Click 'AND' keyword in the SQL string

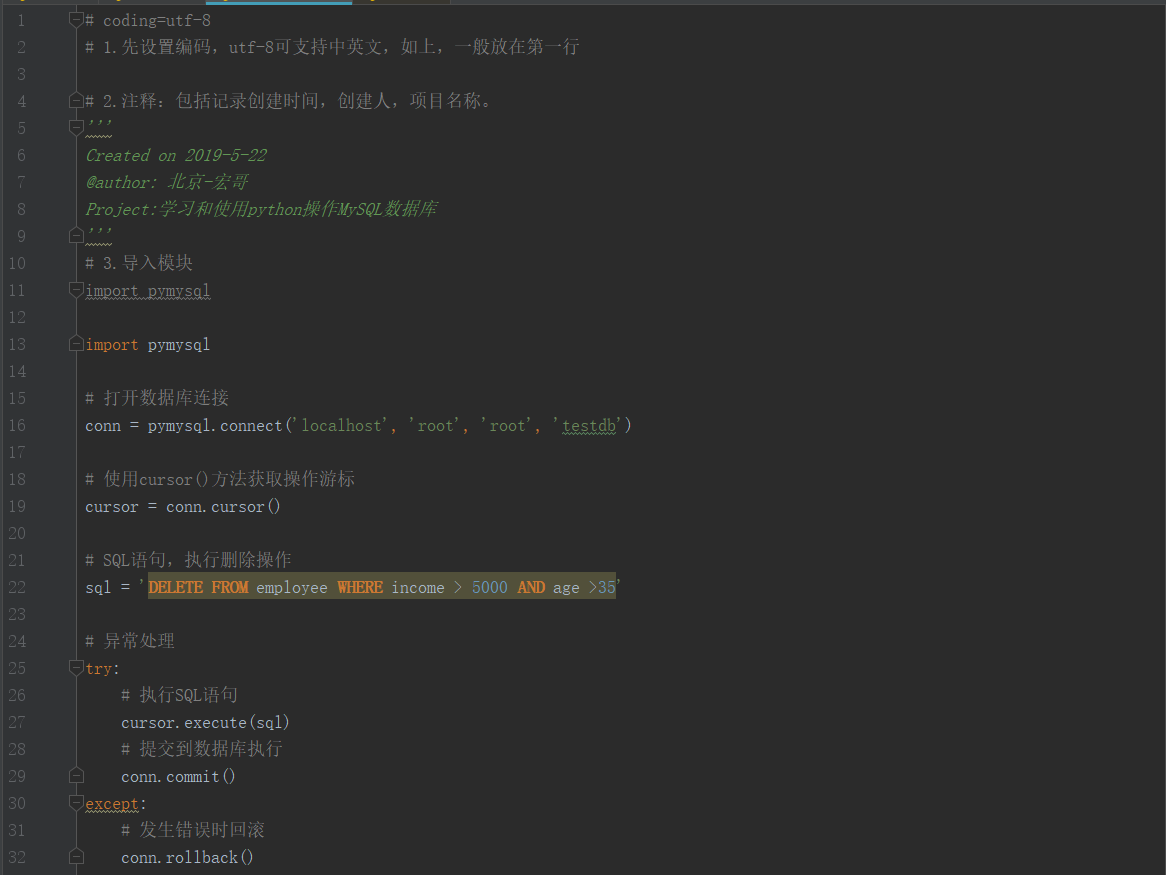[x=531, y=587]
